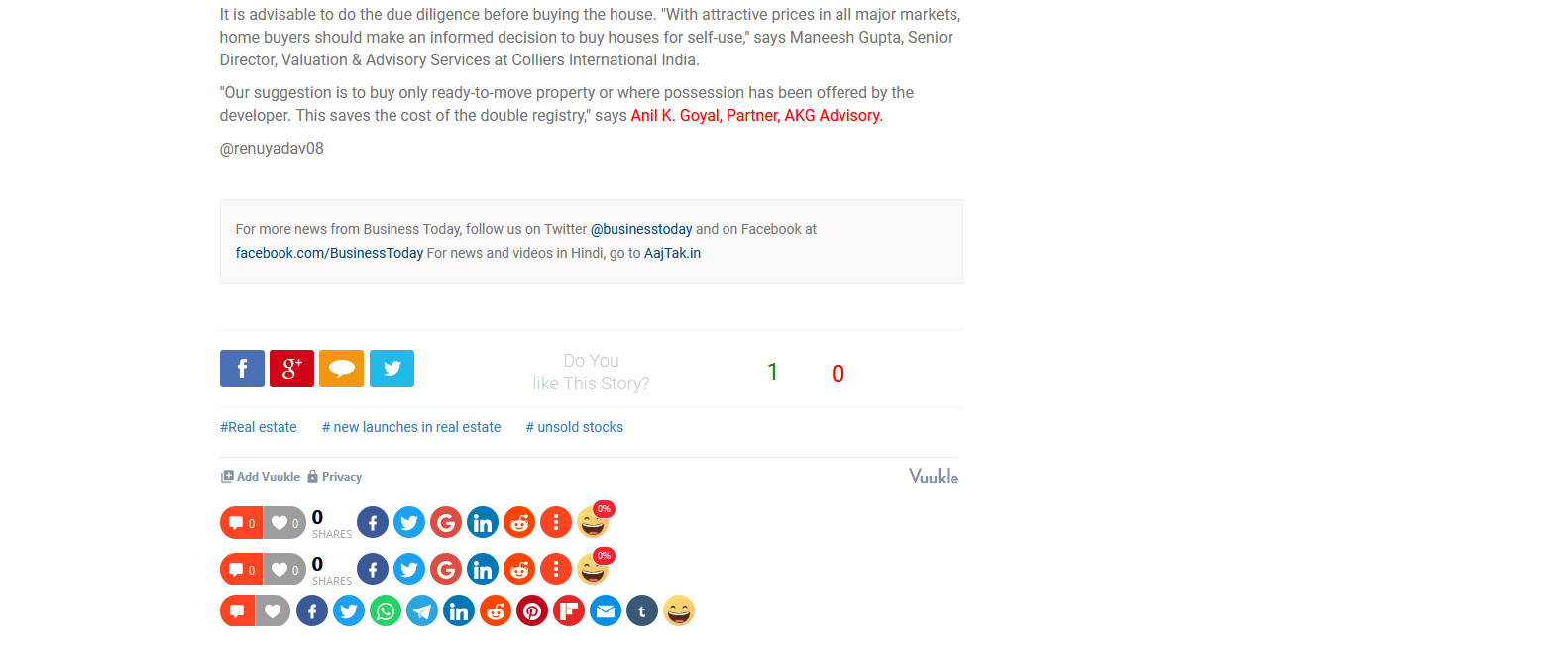Open the Vuukle Privacy link

tap(335, 477)
